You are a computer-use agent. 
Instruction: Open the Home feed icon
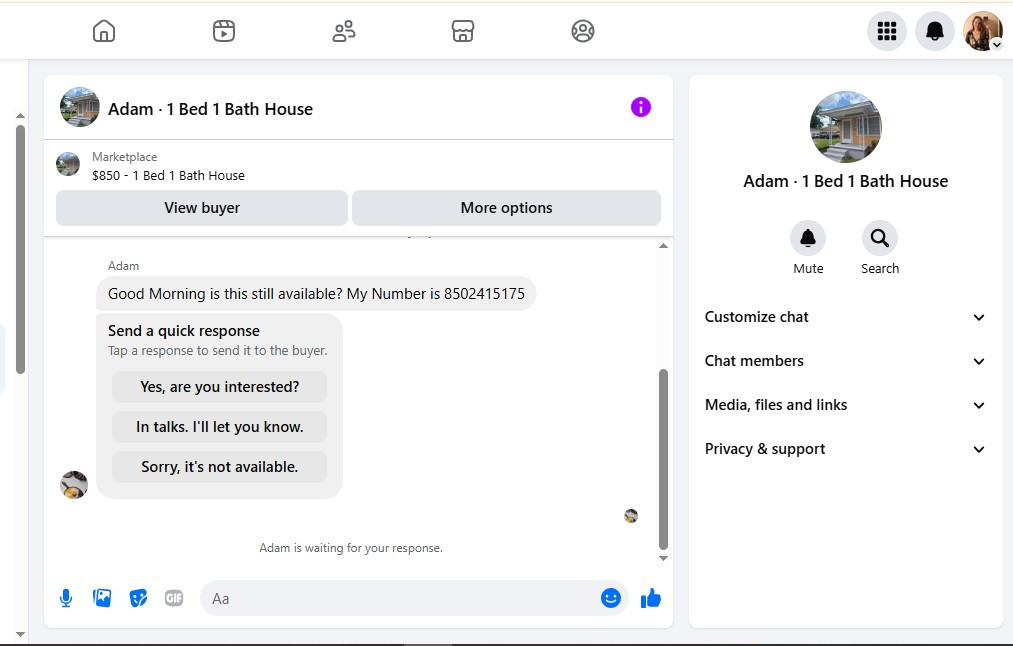click(104, 31)
